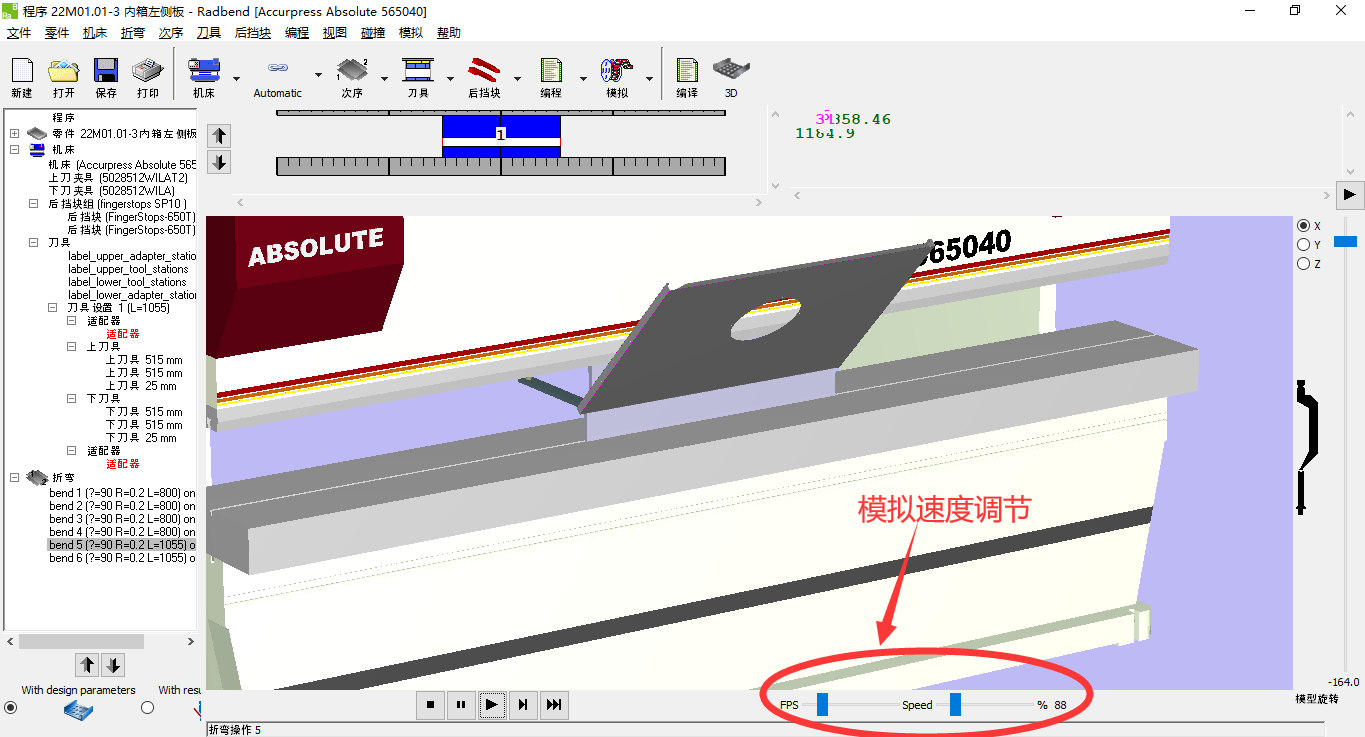This screenshot has width=1365, height=737.
Task: Move selection up with arrow below tree
Action: tap(87, 665)
